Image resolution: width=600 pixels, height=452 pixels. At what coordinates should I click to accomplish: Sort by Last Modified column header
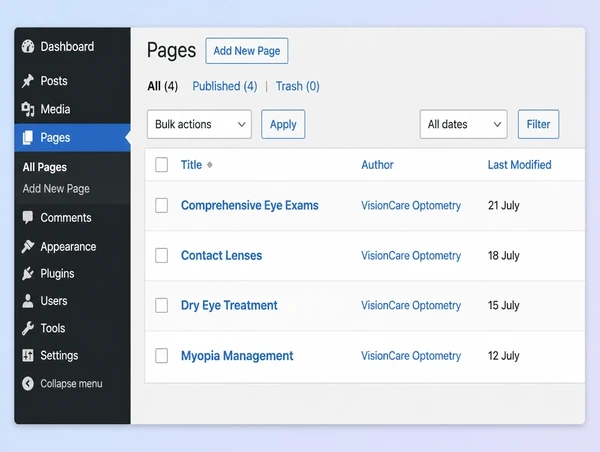(519, 165)
